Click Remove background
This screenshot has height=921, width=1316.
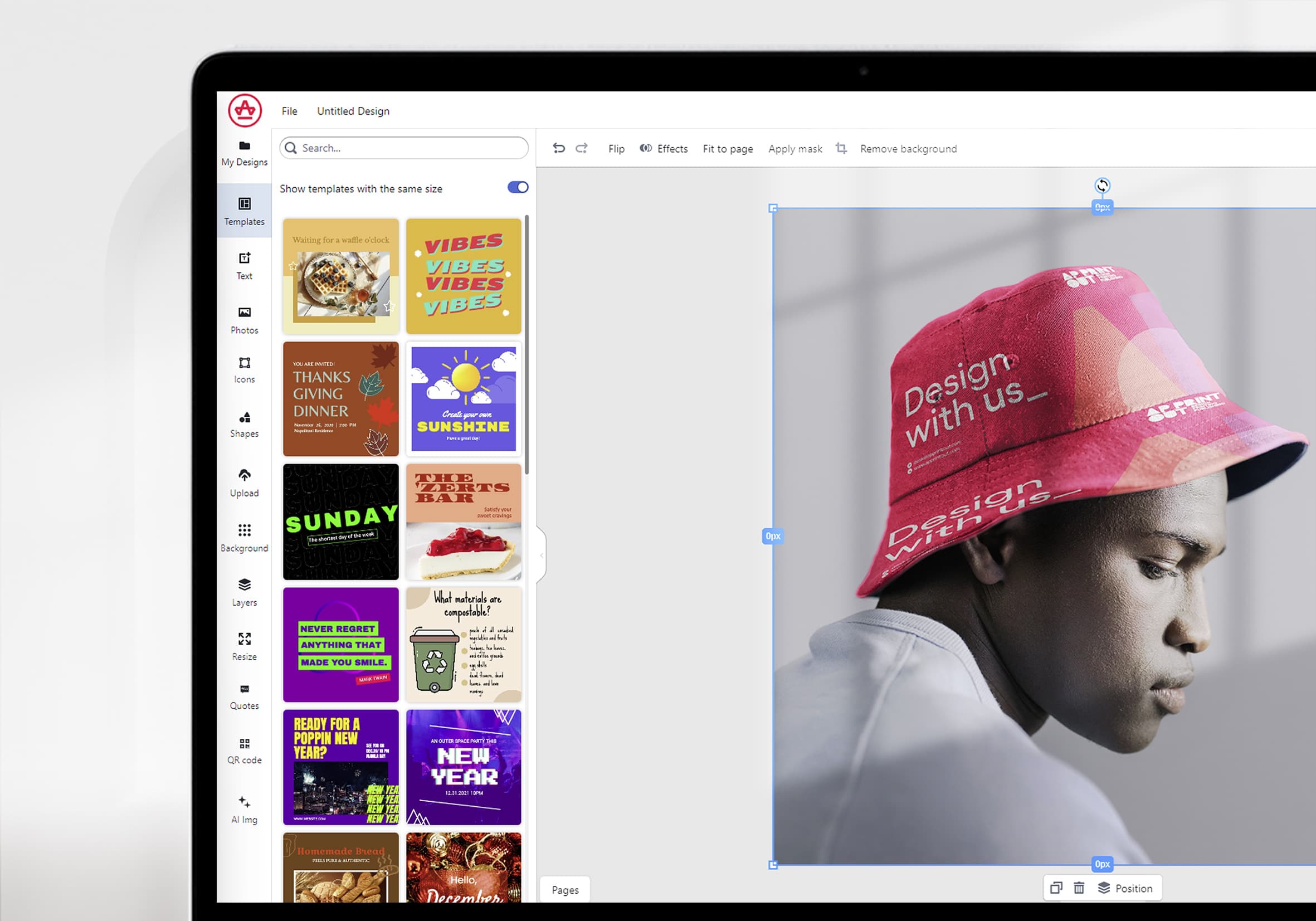[x=908, y=148]
